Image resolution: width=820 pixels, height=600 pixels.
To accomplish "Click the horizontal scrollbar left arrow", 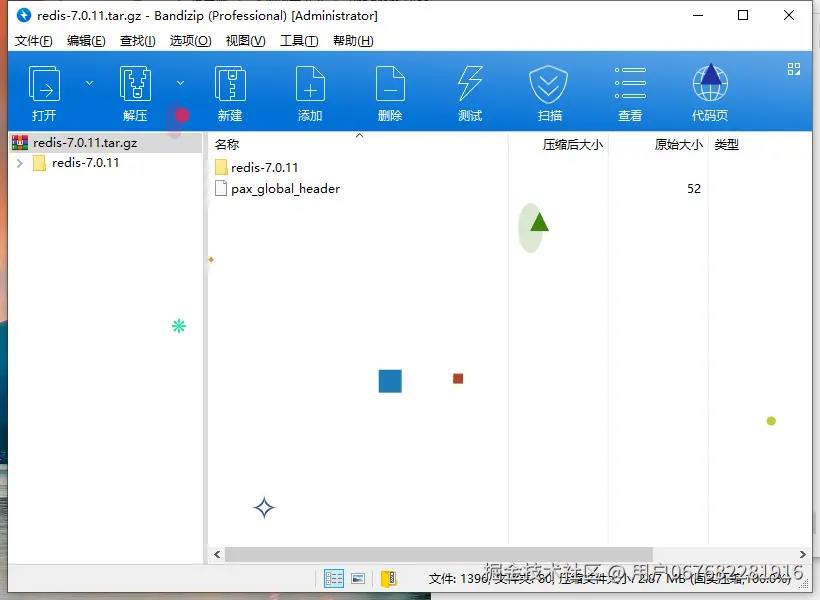I will (x=217, y=554).
